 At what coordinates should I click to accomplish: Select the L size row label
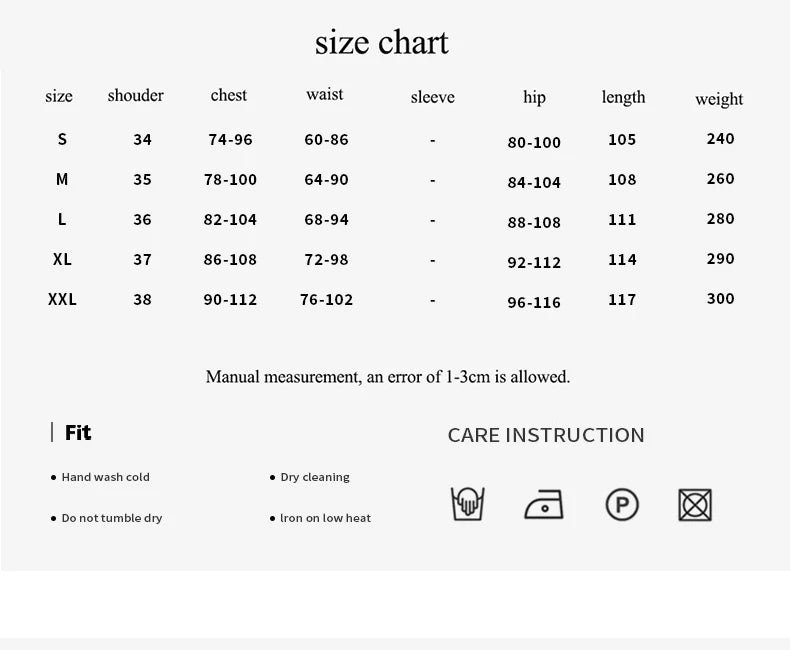coord(62,219)
